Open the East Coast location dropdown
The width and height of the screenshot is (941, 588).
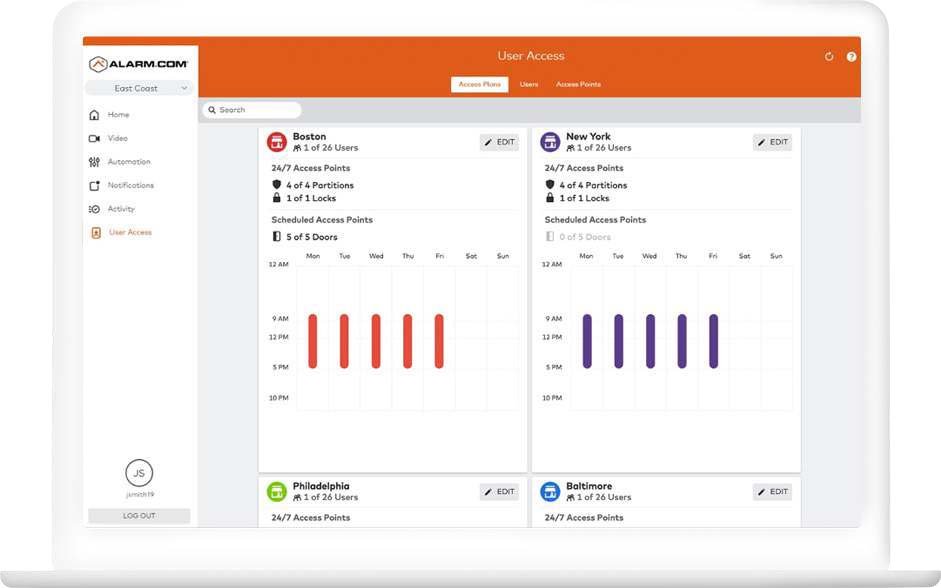click(137, 88)
